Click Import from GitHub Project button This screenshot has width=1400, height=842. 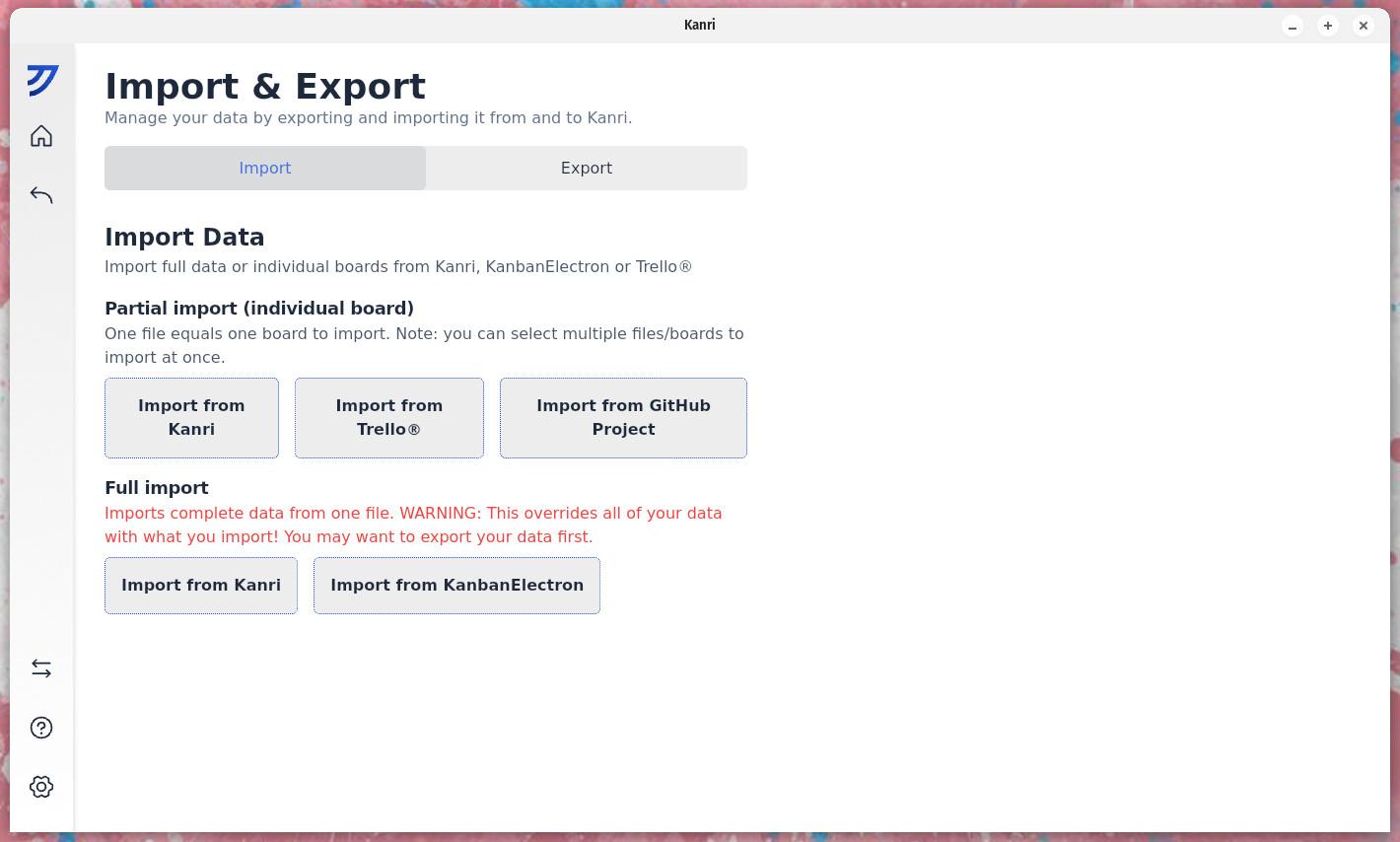(x=623, y=418)
